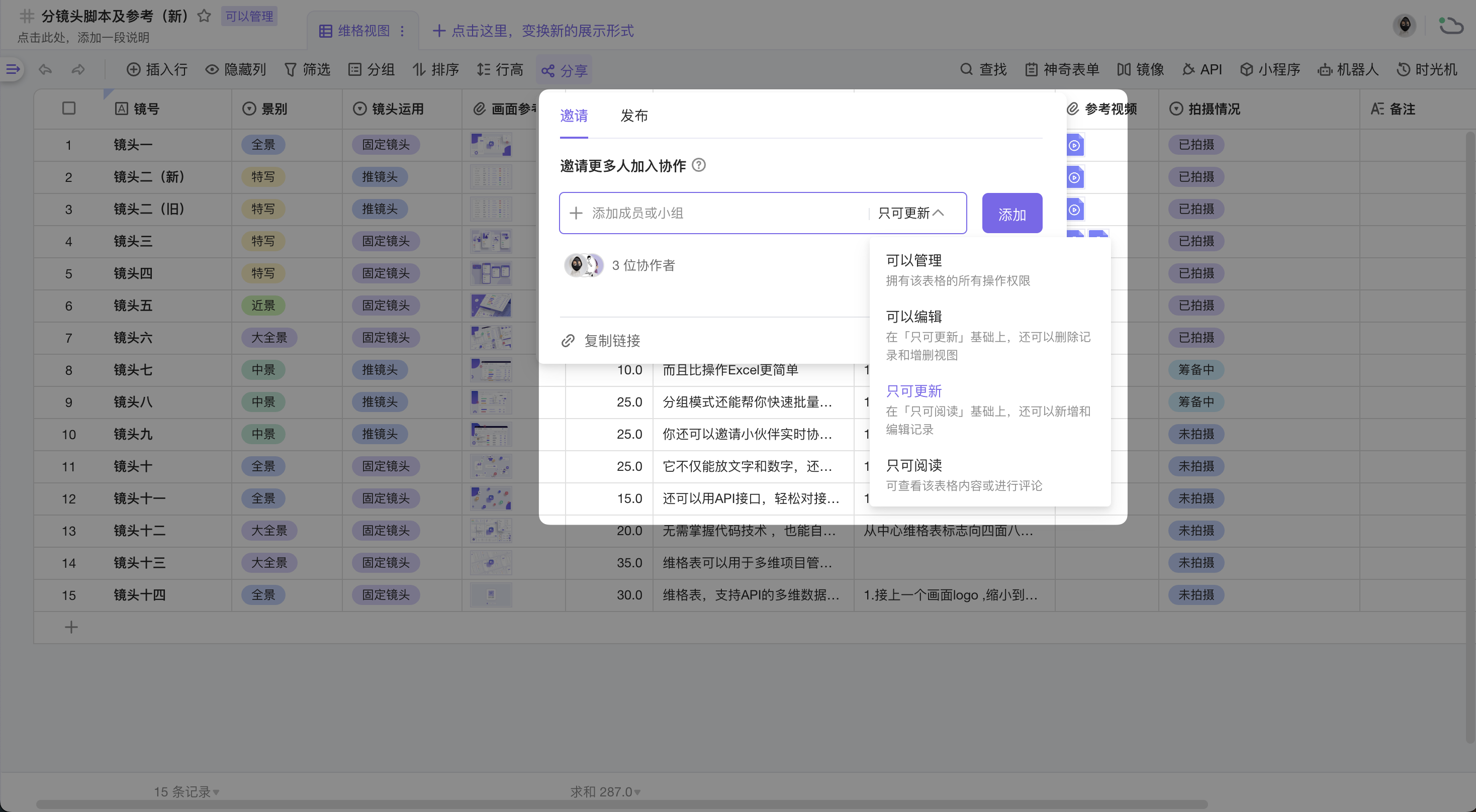Viewport: 1476px width, 812px height.
Task: Toggle the select-all checkbox in header
Action: click(x=69, y=108)
